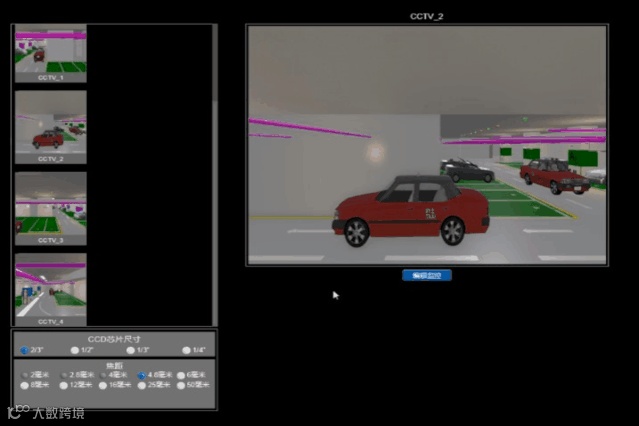Image resolution: width=639 pixels, height=426 pixels.
Task: Click the CCD芯片尺寸 heading
Action: click(114, 339)
